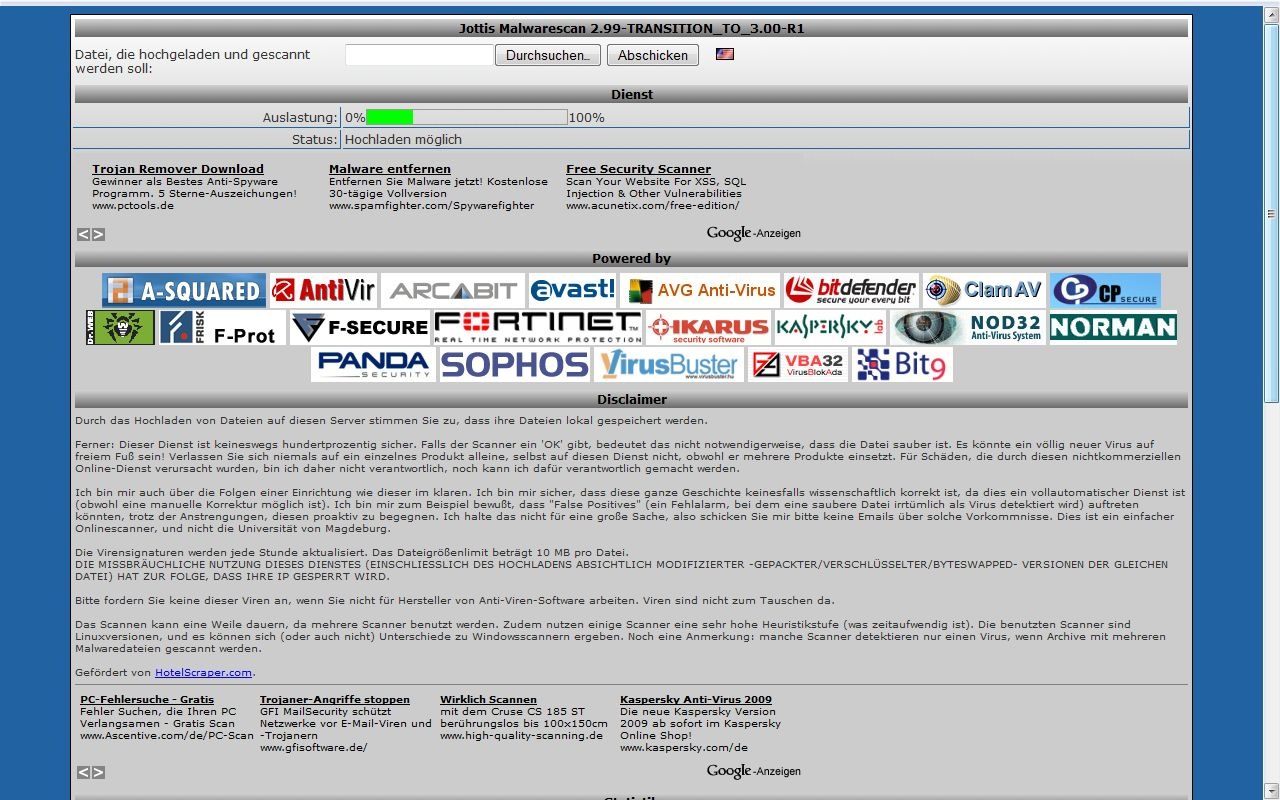Screen dimensions: 1280x800
Task: Open the CP Secure logo
Action: click(1105, 290)
